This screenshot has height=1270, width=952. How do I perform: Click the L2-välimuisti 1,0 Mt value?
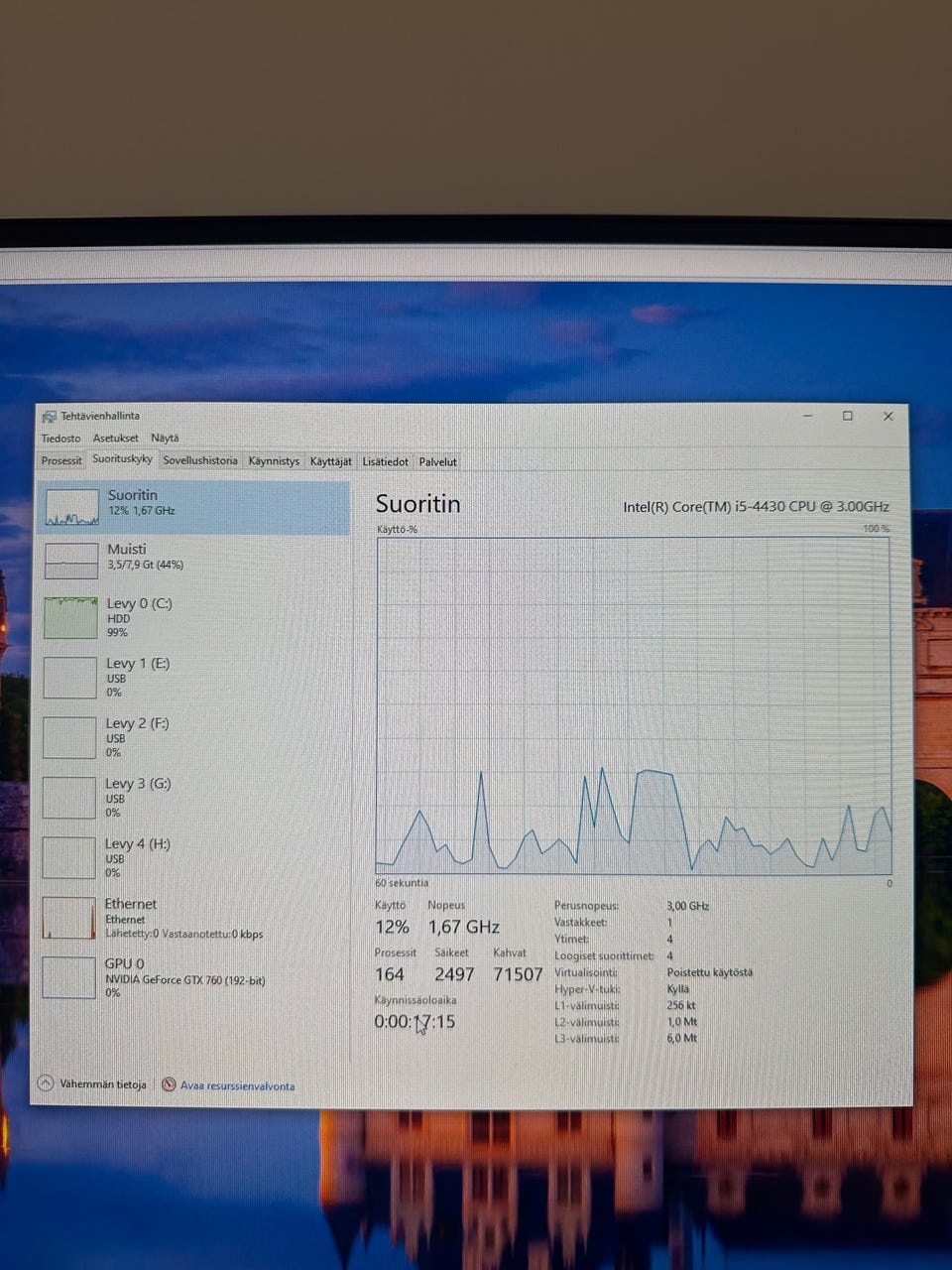[681, 1022]
